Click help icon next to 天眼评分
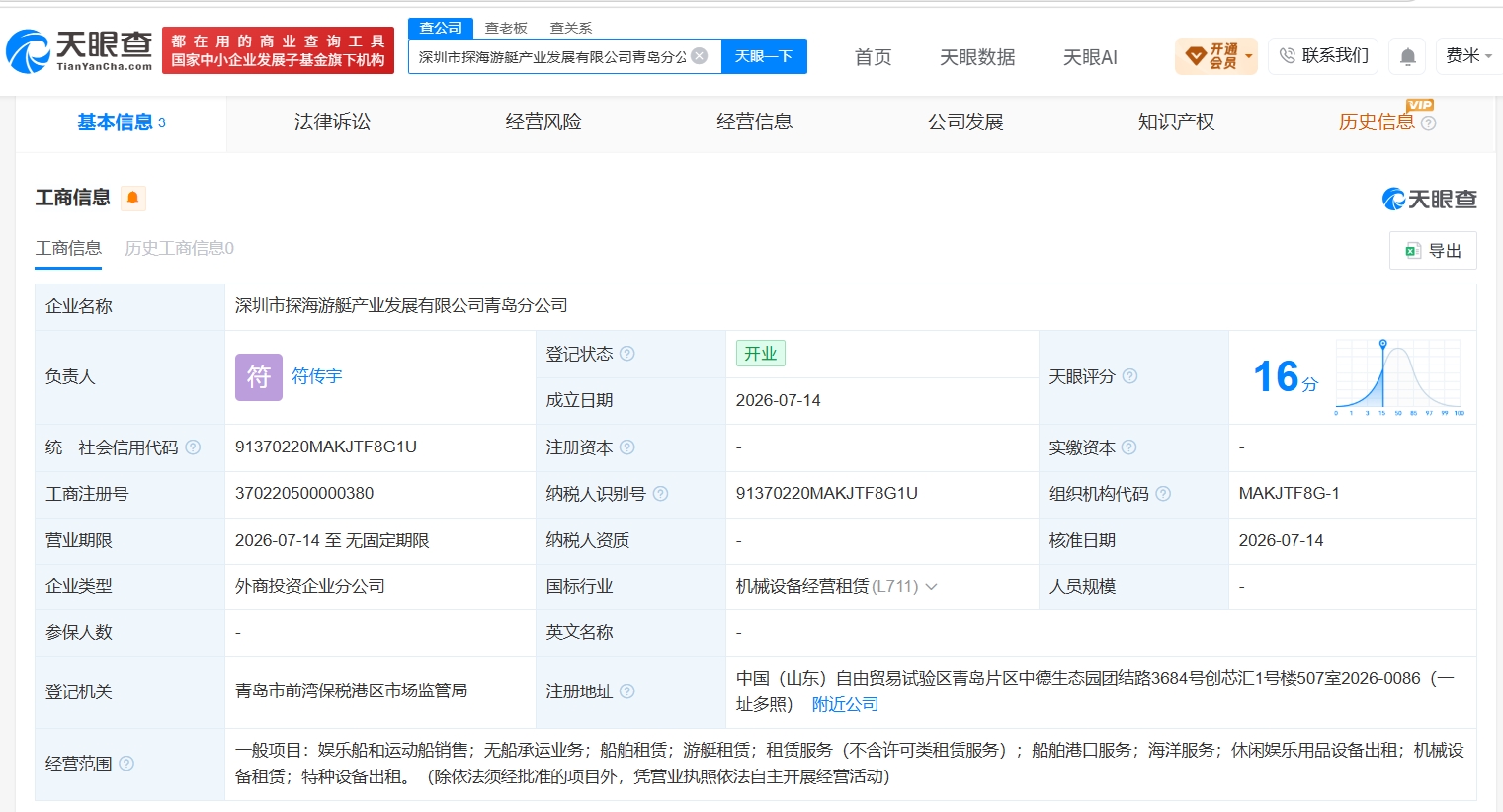This screenshot has height=812, width=1503. (1129, 376)
